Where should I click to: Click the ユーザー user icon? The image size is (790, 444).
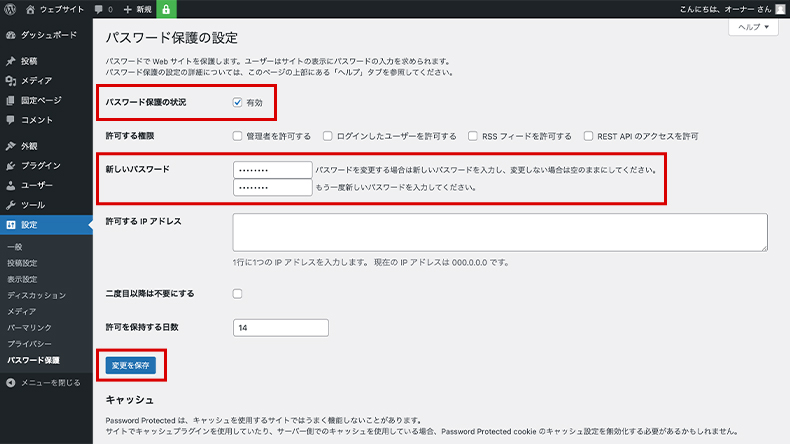11,185
